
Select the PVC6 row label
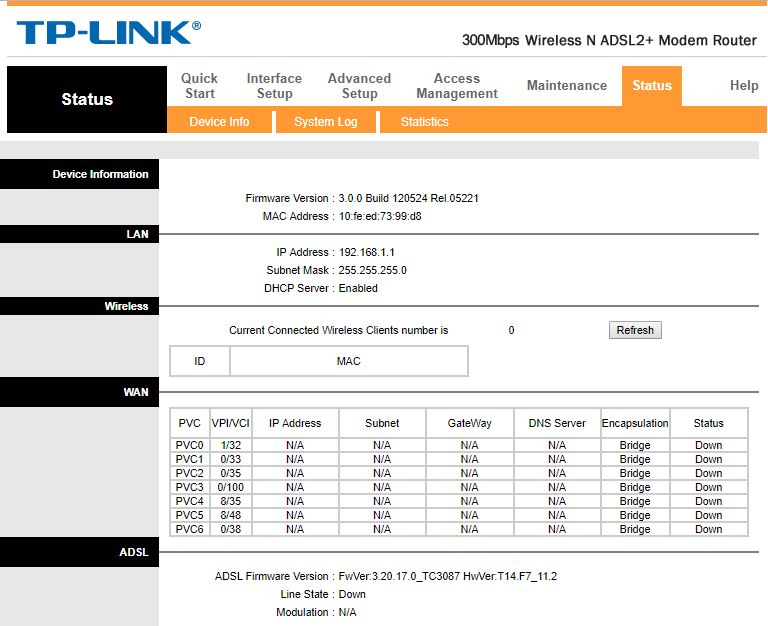[x=190, y=530]
